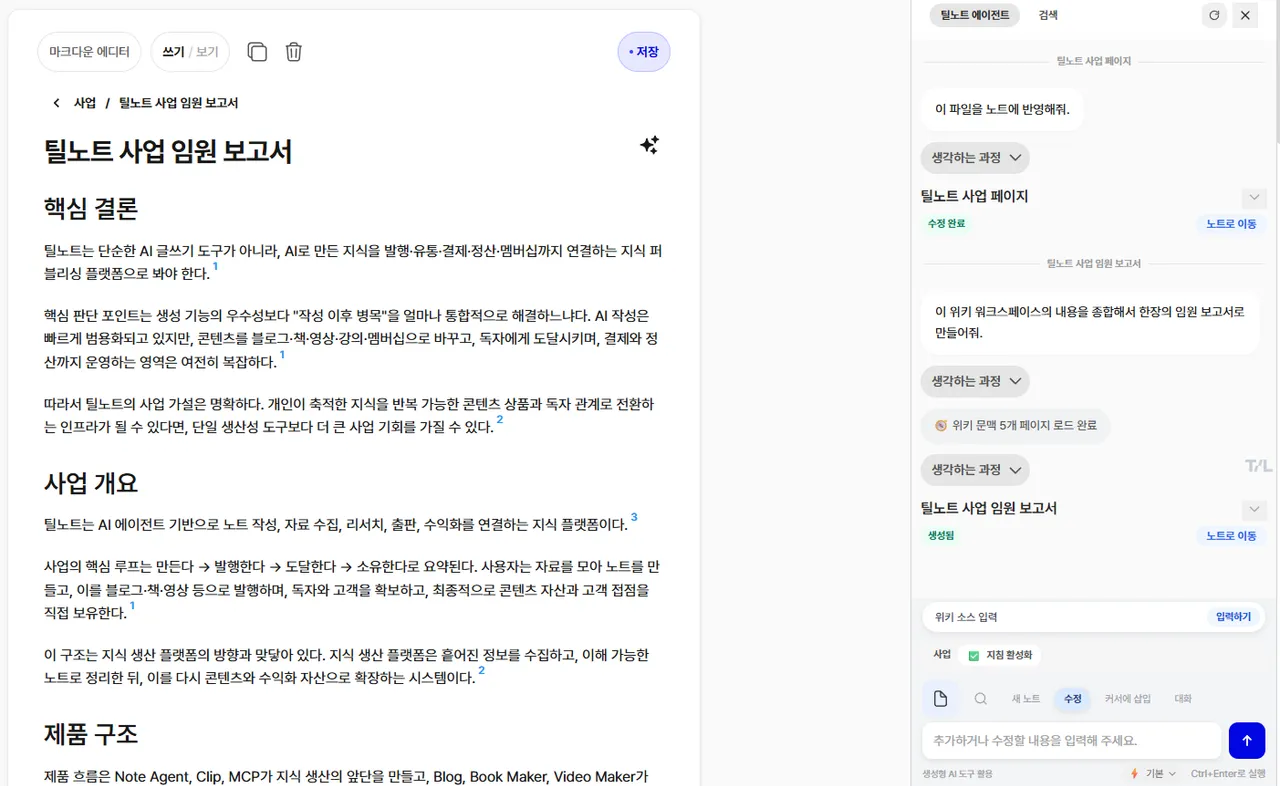Toggle the 지침 활성화 checkbox
This screenshot has height=786, width=1280.
pyautogui.click(x=973, y=656)
